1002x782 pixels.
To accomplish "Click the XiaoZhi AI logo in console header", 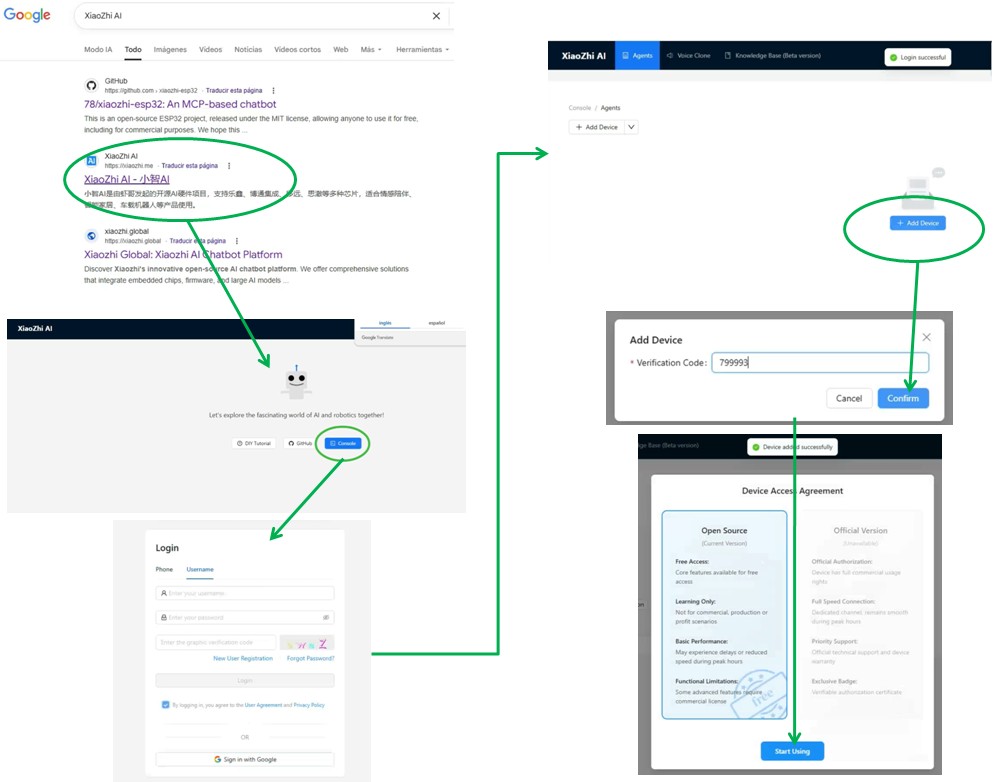I will pos(583,56).
